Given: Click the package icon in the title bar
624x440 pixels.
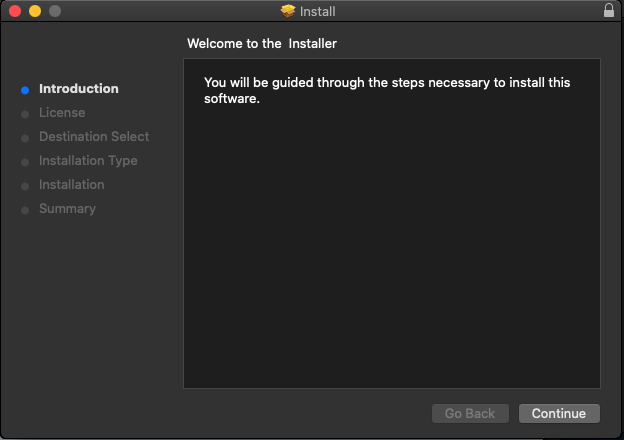Looking at the screenshot, I should [x=288, y=11].
